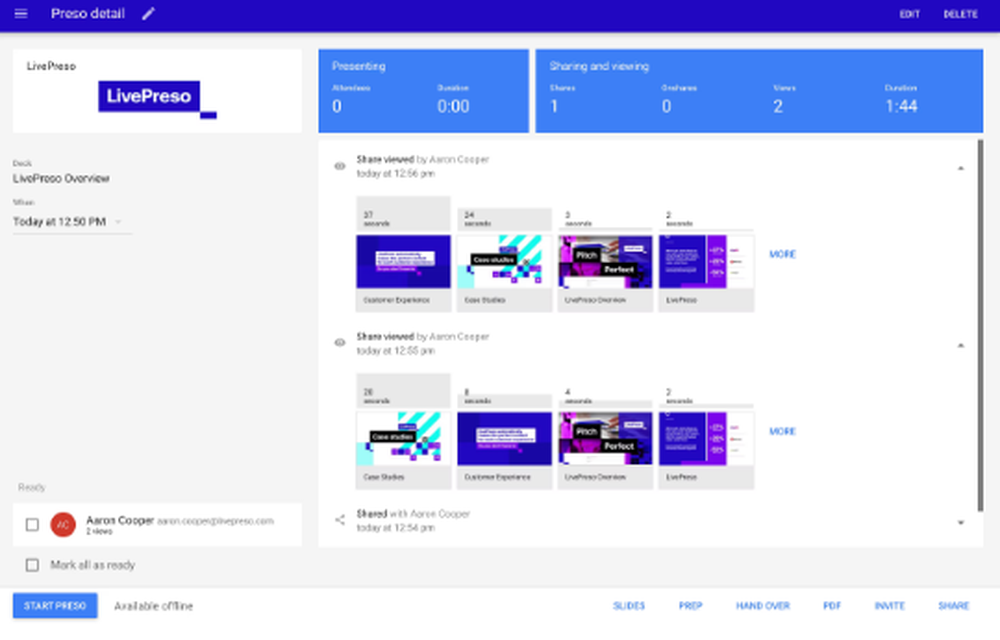The width and height of the screenshot is (1000, 640).
Task: Click the START PRESO button
Action: (55, 606)
